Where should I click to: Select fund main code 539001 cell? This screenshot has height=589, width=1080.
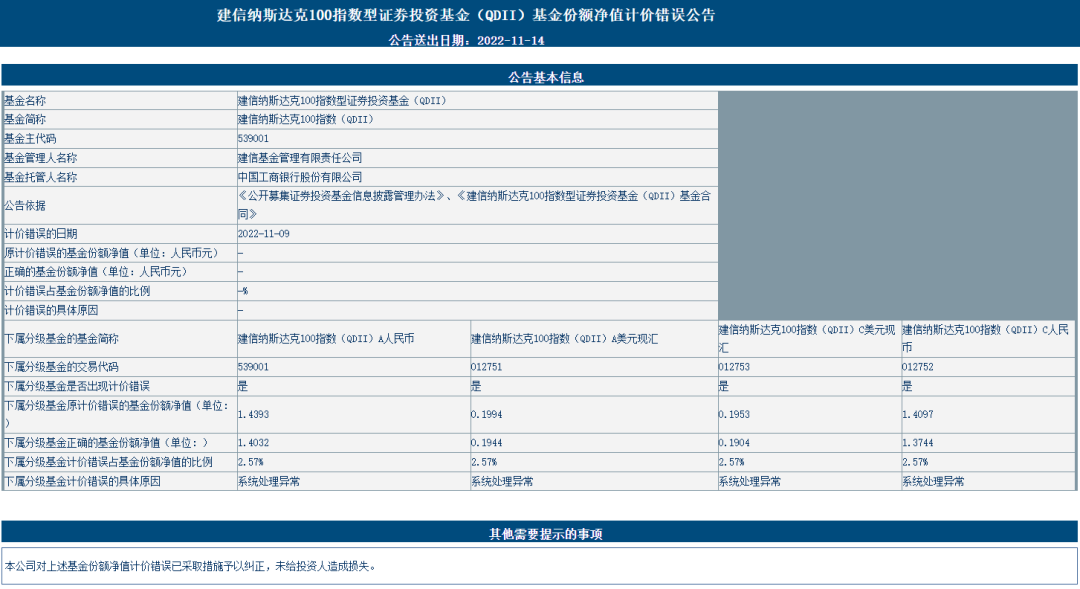[477, 138]
